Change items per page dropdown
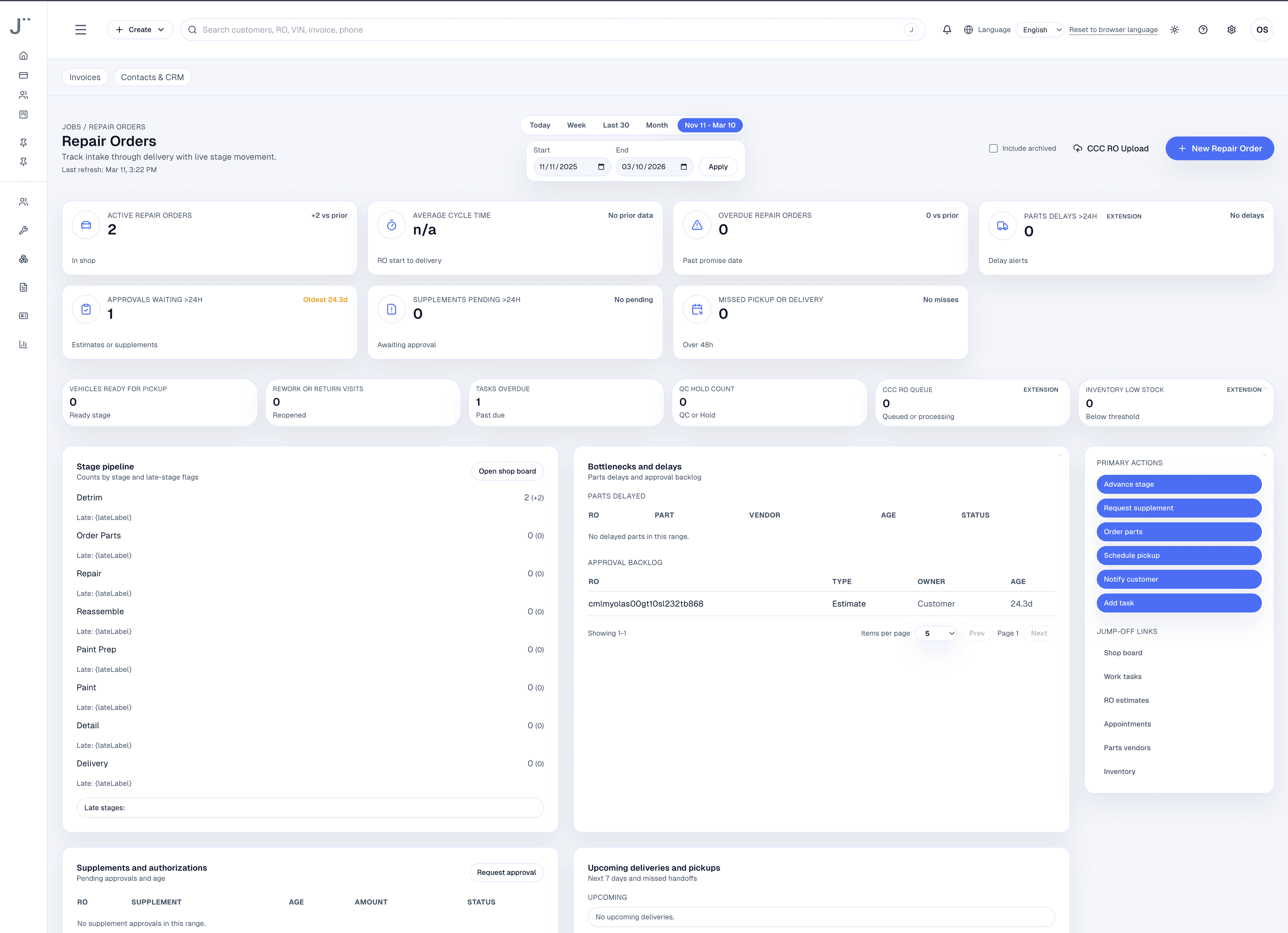Viewport: 1288px width, 933px height. point(936,633)
